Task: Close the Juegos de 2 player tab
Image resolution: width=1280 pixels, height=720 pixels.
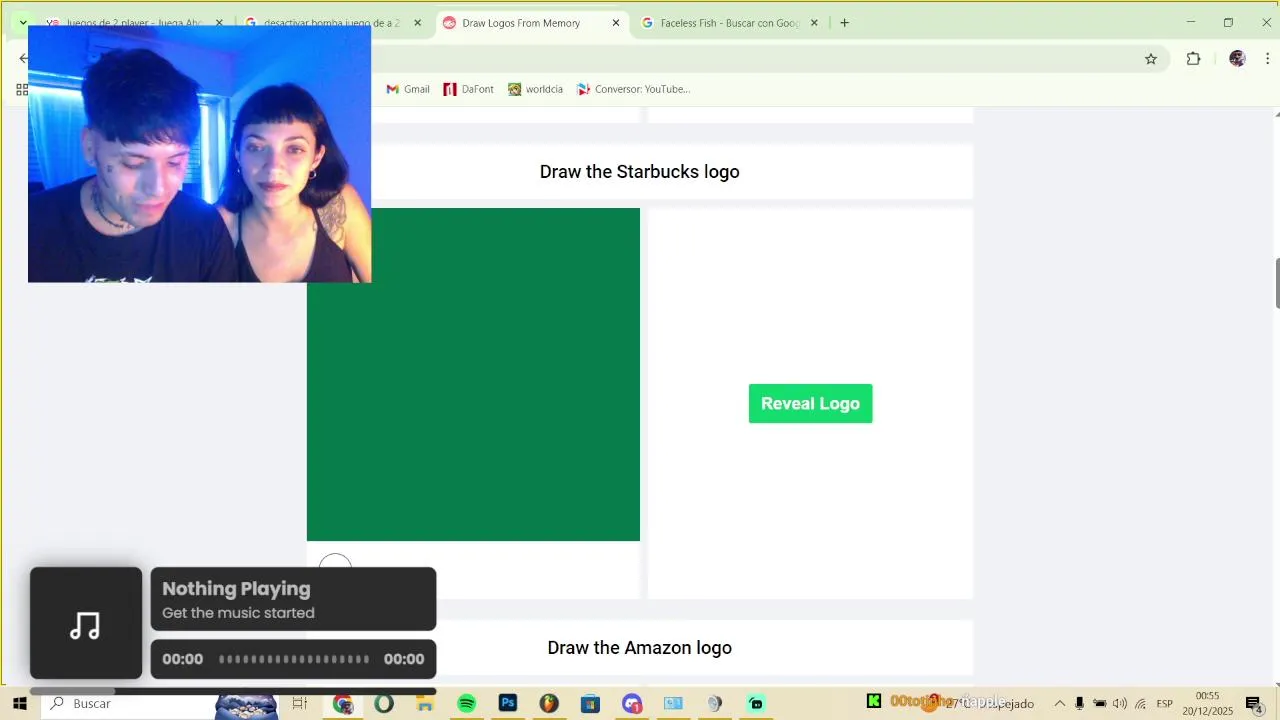Action: [x=219, y=23]
